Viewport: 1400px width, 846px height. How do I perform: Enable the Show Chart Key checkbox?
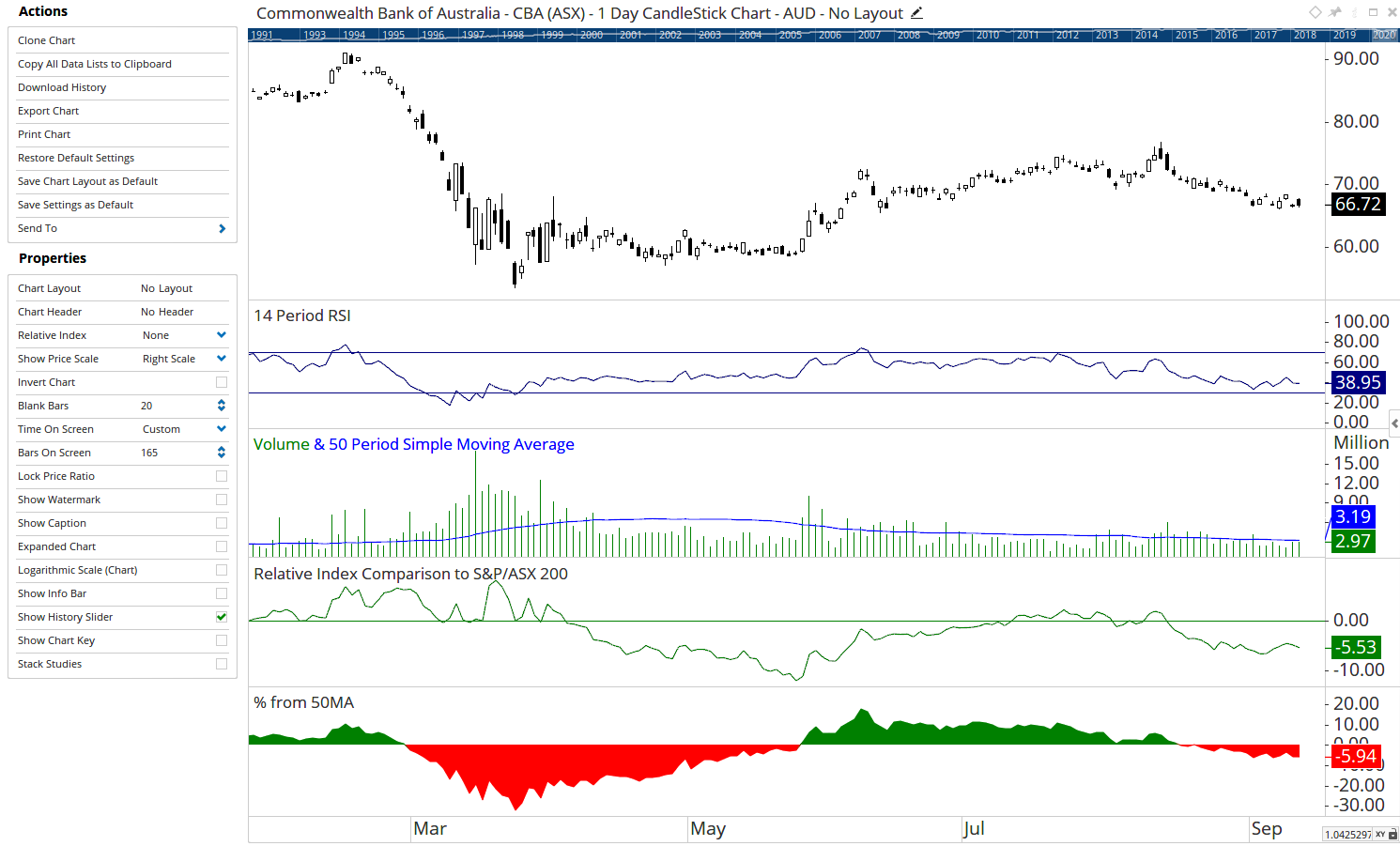pyautogui.click(x=222, y=640)
